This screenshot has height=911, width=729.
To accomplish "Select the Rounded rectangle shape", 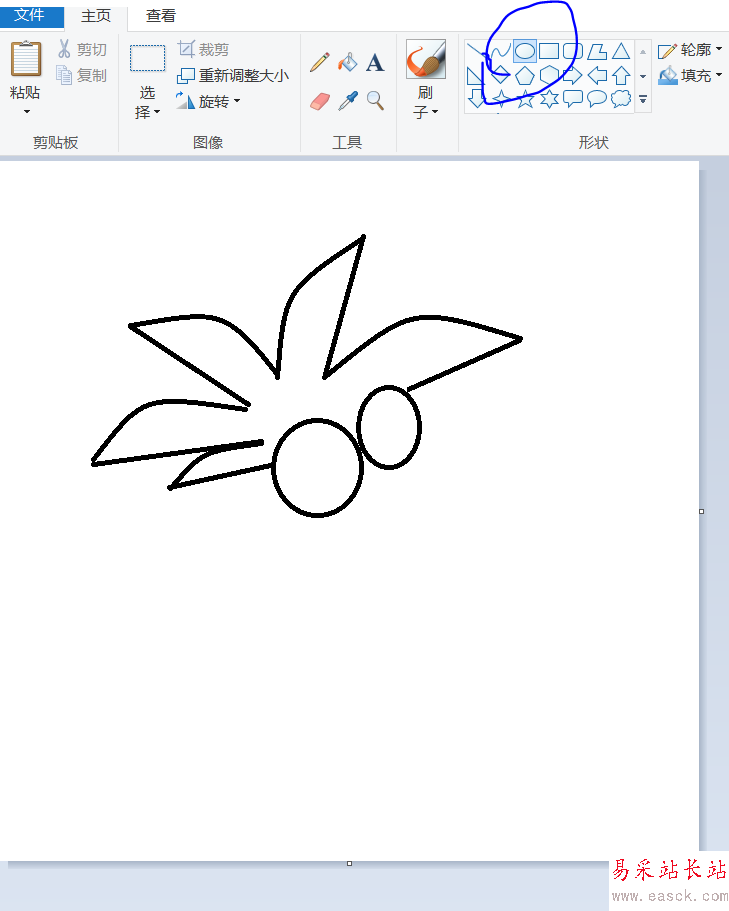I will [x=573, y=51].
